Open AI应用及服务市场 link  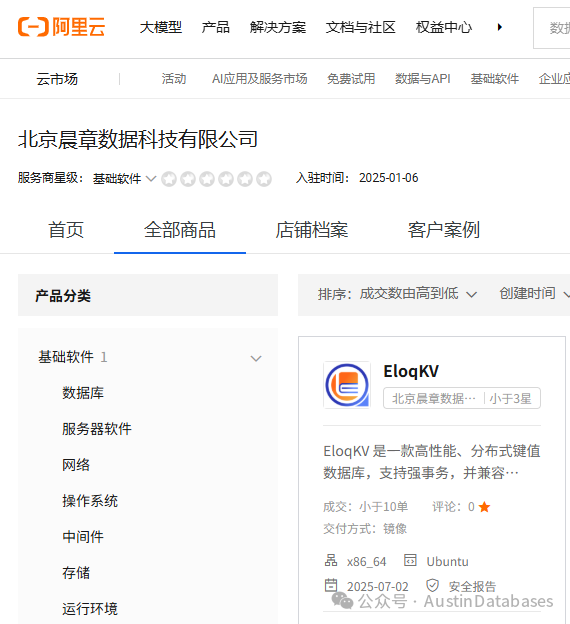(260, 79)
